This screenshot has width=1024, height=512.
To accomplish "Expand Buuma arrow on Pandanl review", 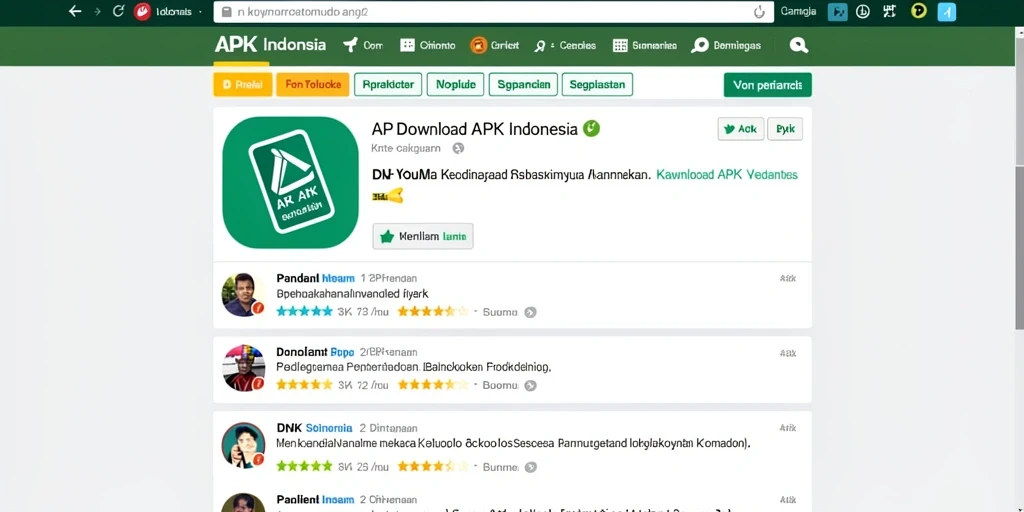I will click(530, 312).
